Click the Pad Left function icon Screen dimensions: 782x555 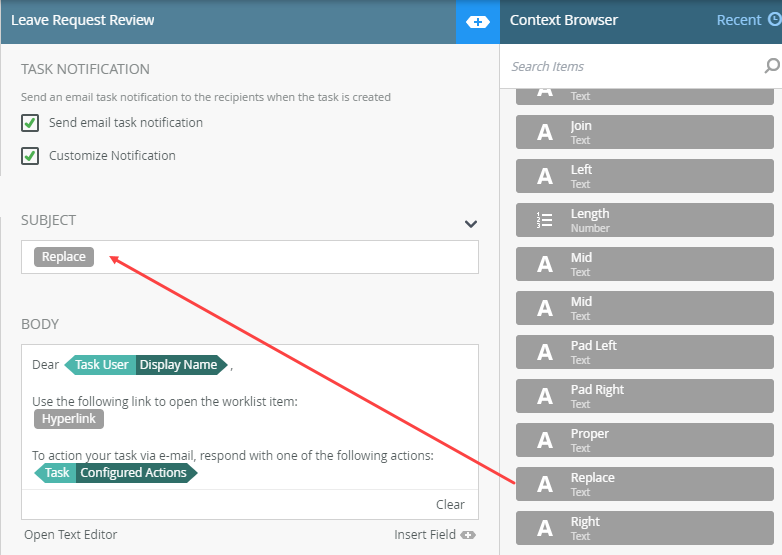click(x=545, y=352)
